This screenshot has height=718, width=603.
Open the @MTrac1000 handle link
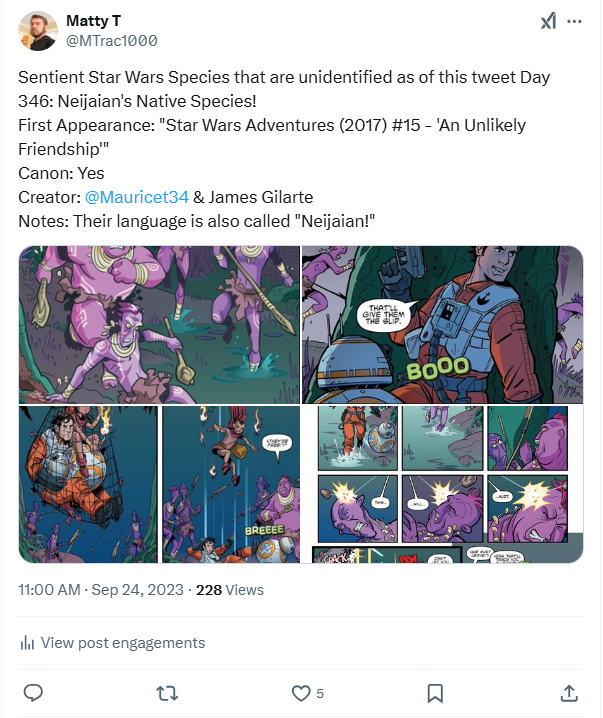click(111, 40)
